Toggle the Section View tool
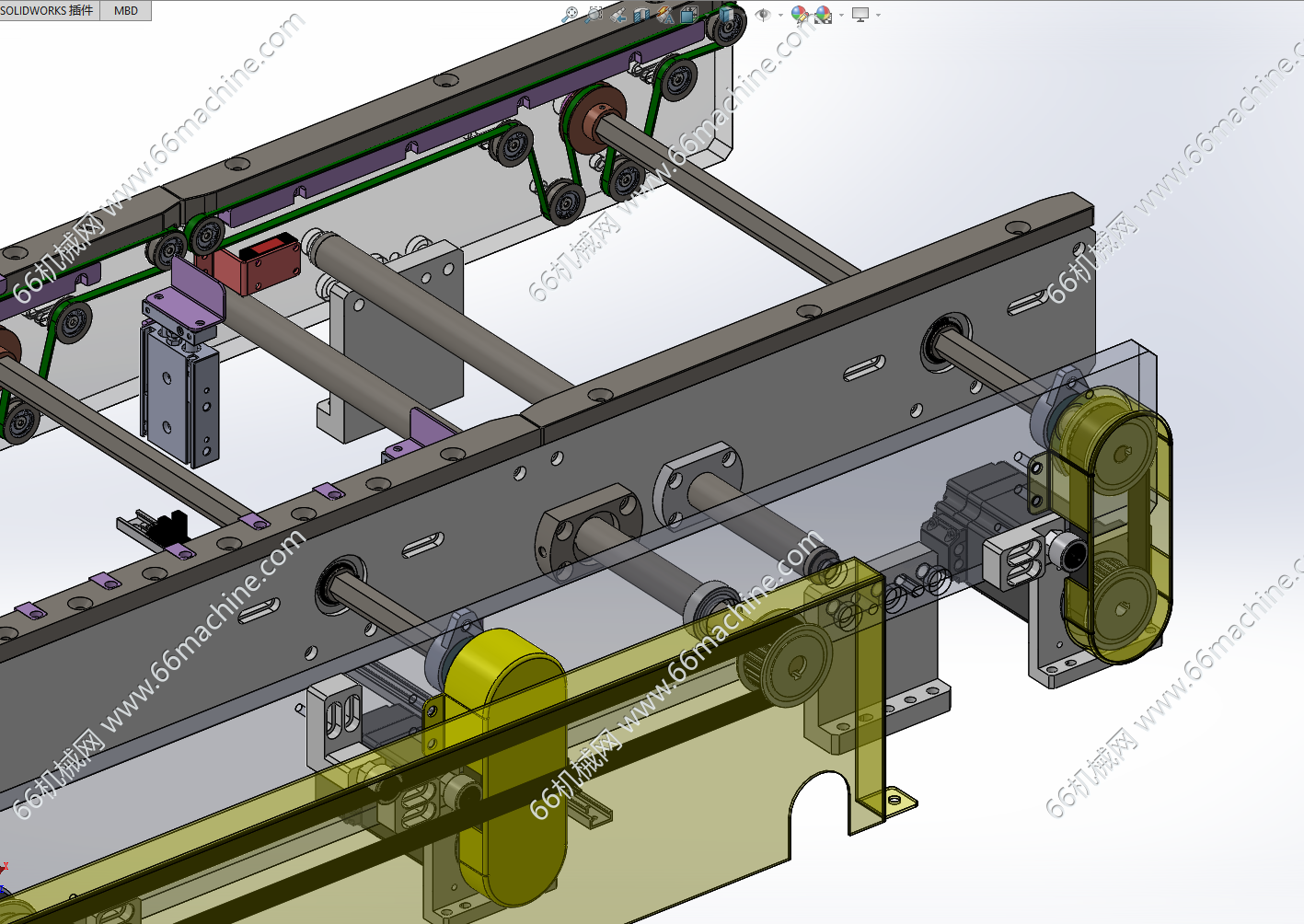 tap(642, 14)
